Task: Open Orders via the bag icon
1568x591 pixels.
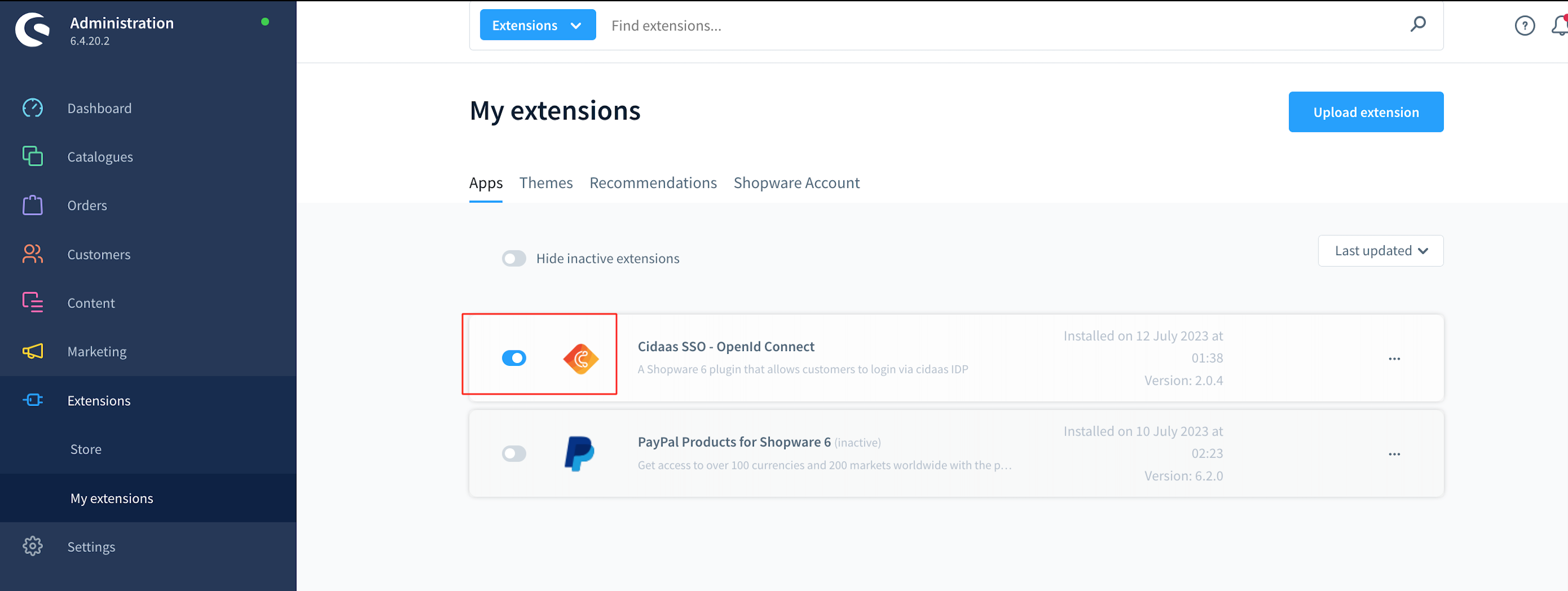Action: [x=32, y=206]
